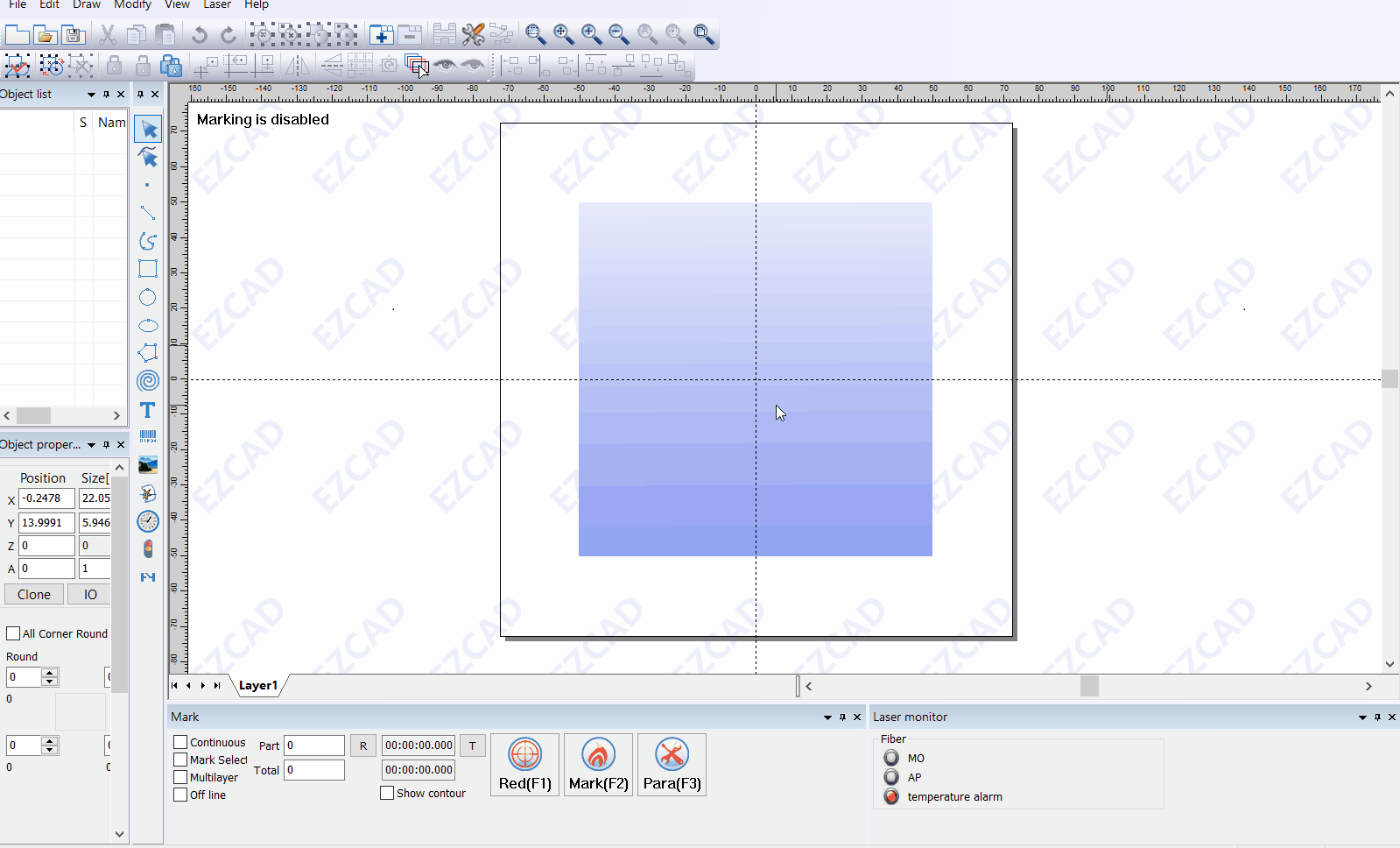The width and height of the screenshot is (1400, 848).
Task: Select the Barcode tool
Action: [x=148, y=437]
